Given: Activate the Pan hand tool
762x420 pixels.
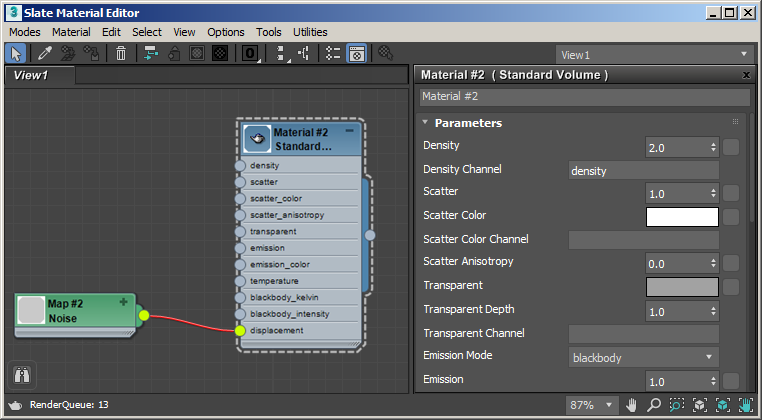Looking at the screenshot, I should point(631,404).
